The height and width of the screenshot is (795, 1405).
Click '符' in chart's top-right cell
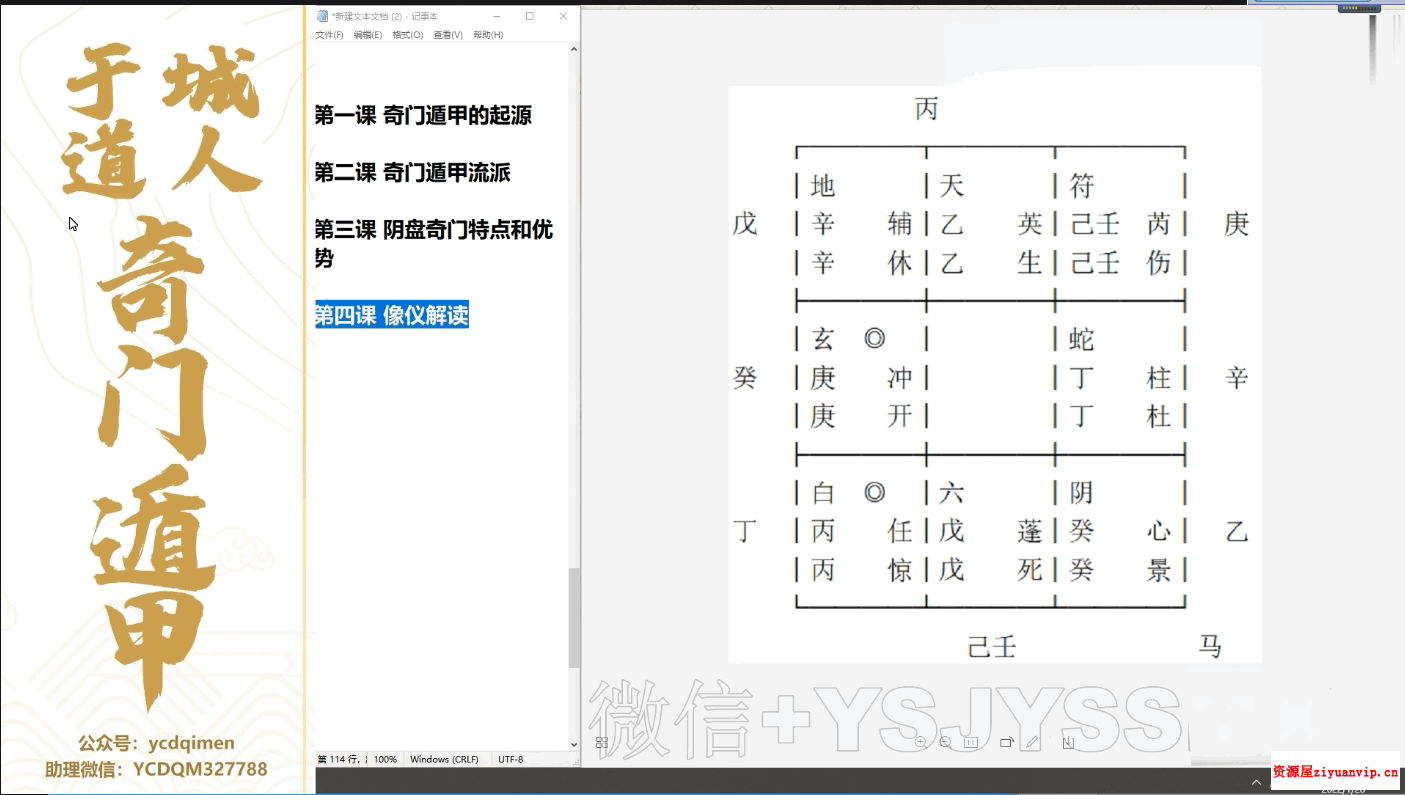[x=1082, y=186]
